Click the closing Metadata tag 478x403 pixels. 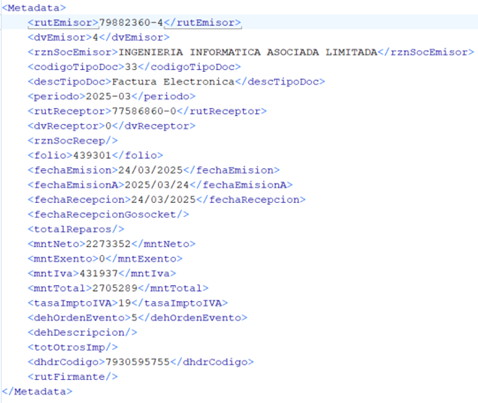click(x=37, y=391)
